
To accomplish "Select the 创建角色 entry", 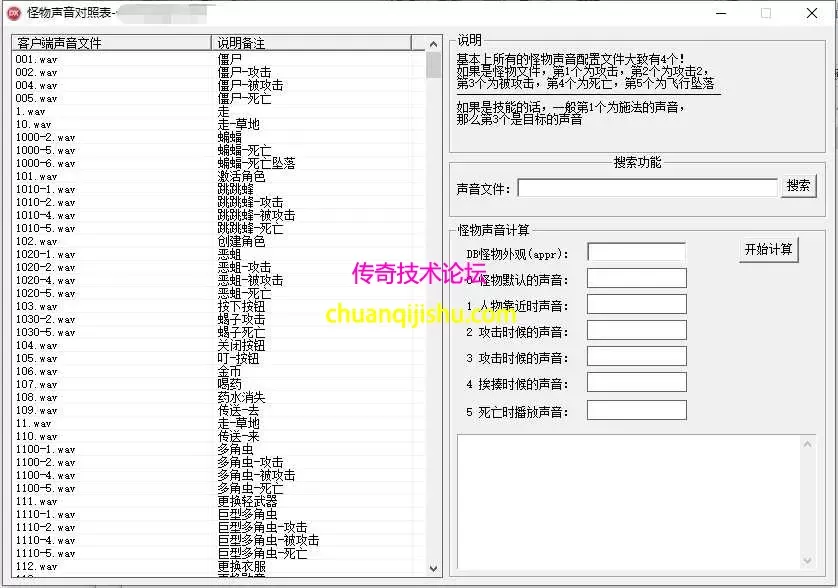I will click(239, 240).
